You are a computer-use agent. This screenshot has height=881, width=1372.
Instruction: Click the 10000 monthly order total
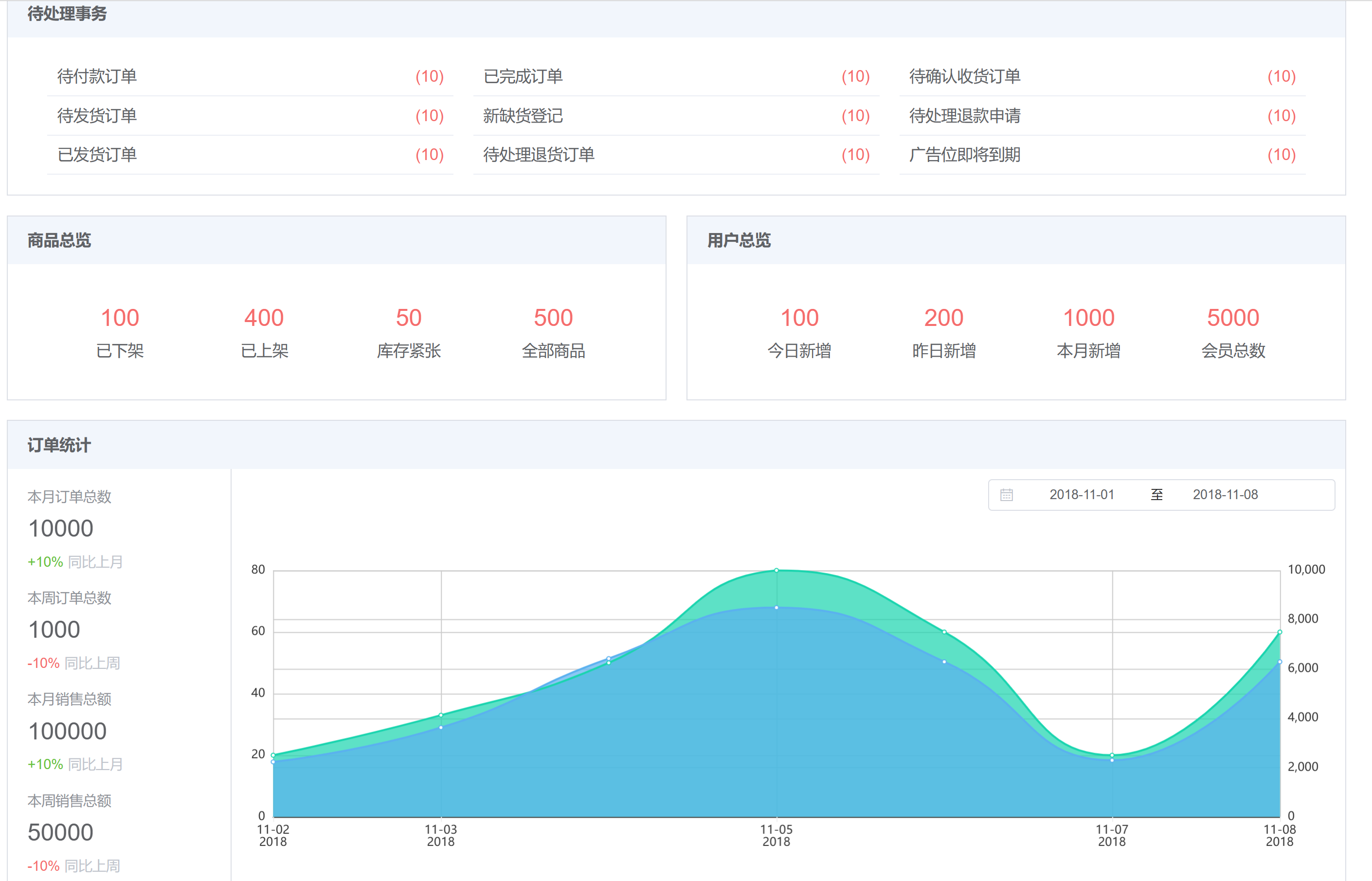click(x=61, y=529)
